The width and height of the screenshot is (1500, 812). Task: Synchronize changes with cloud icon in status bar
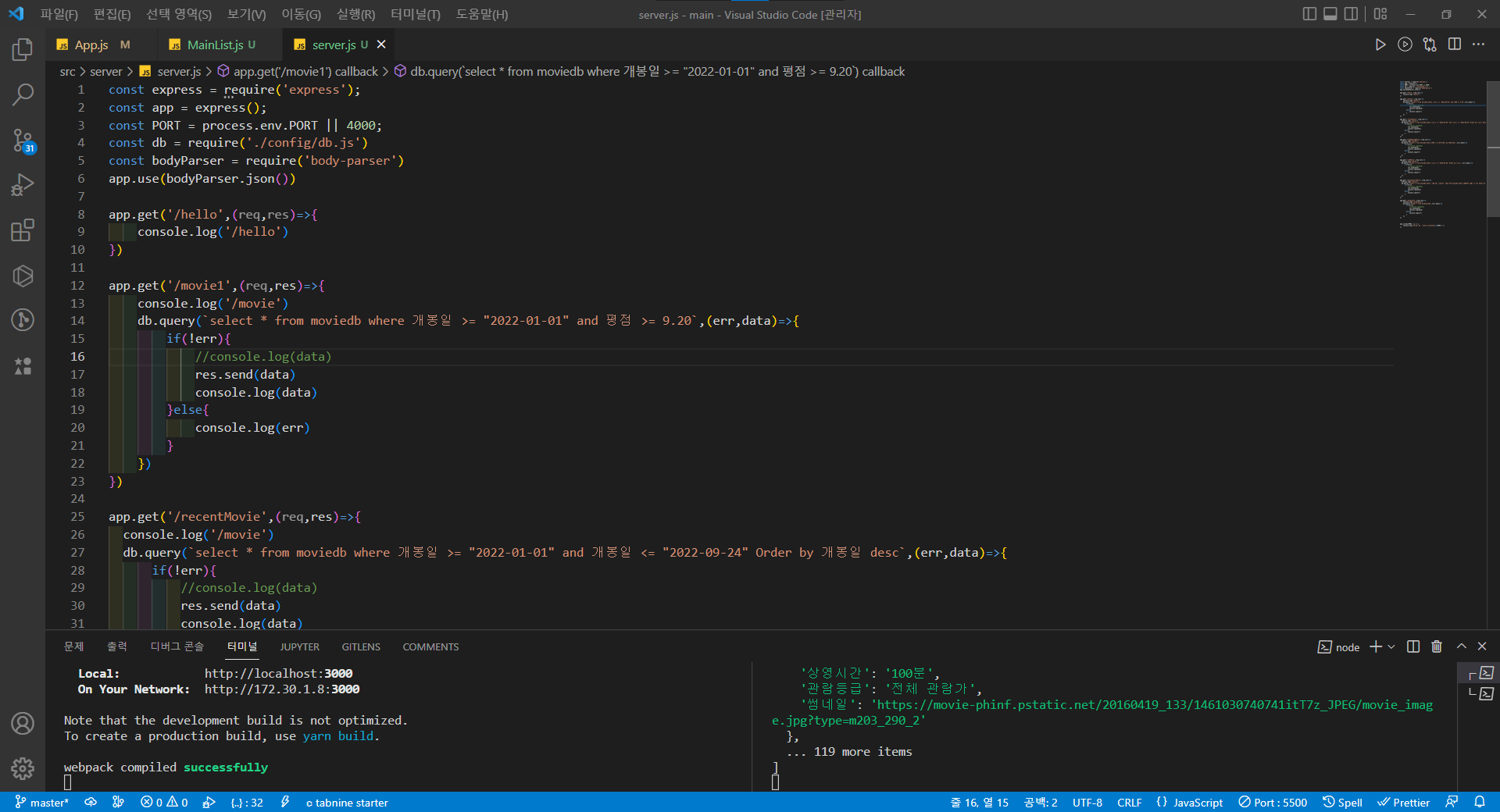[91, 802]
